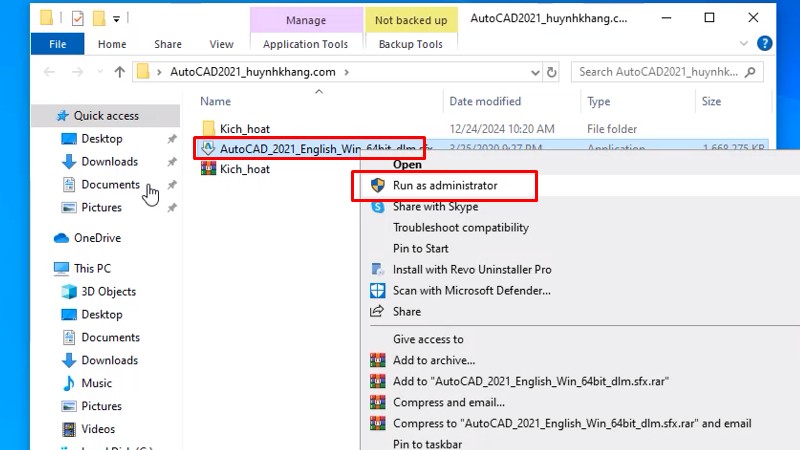Click Install with Revo Uninstaller Pro
Screen dimensions: 800x450
click(x=471, y=269)
